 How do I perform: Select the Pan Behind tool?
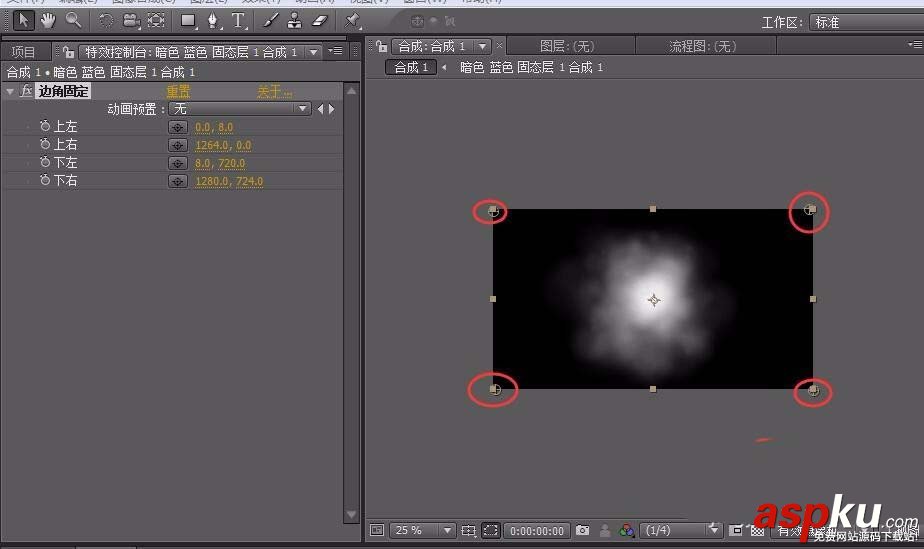[156, 21]
